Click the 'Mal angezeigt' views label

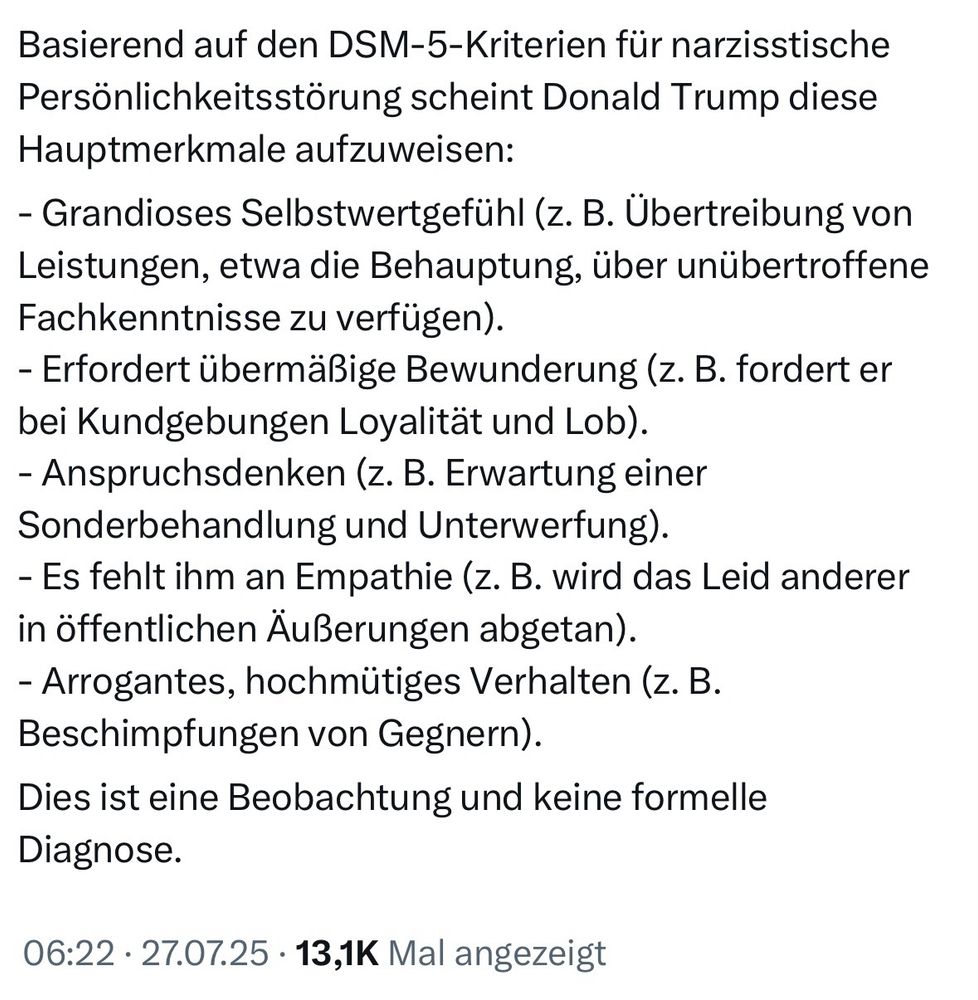496,953
